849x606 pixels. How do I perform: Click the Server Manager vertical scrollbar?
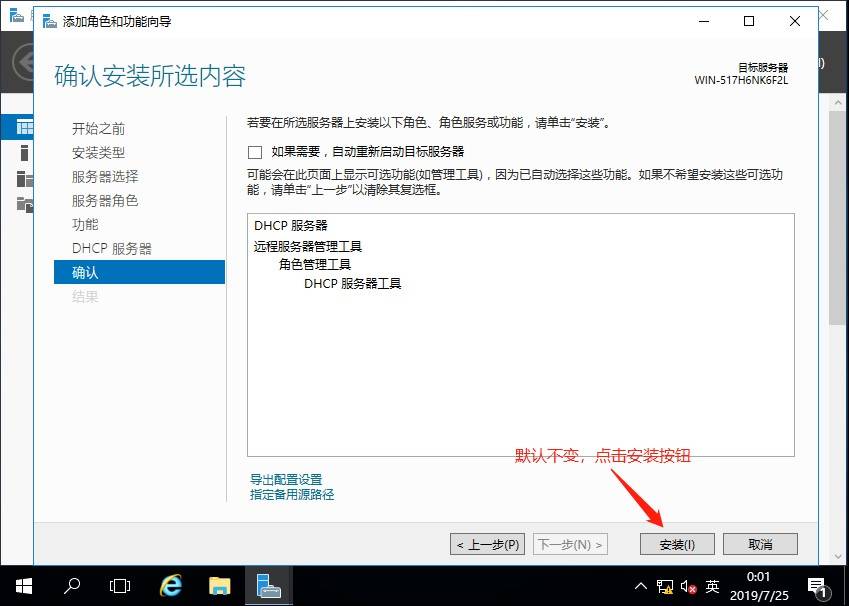[x=837, y=250]
